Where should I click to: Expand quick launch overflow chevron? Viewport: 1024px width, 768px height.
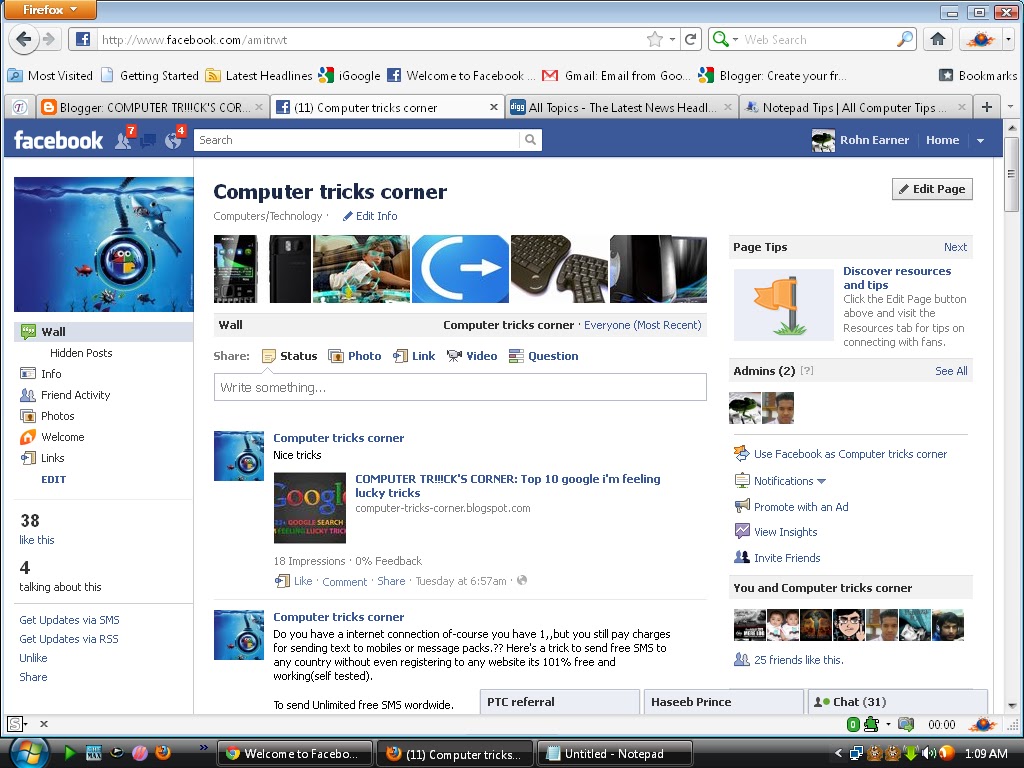tap(204, 747)
